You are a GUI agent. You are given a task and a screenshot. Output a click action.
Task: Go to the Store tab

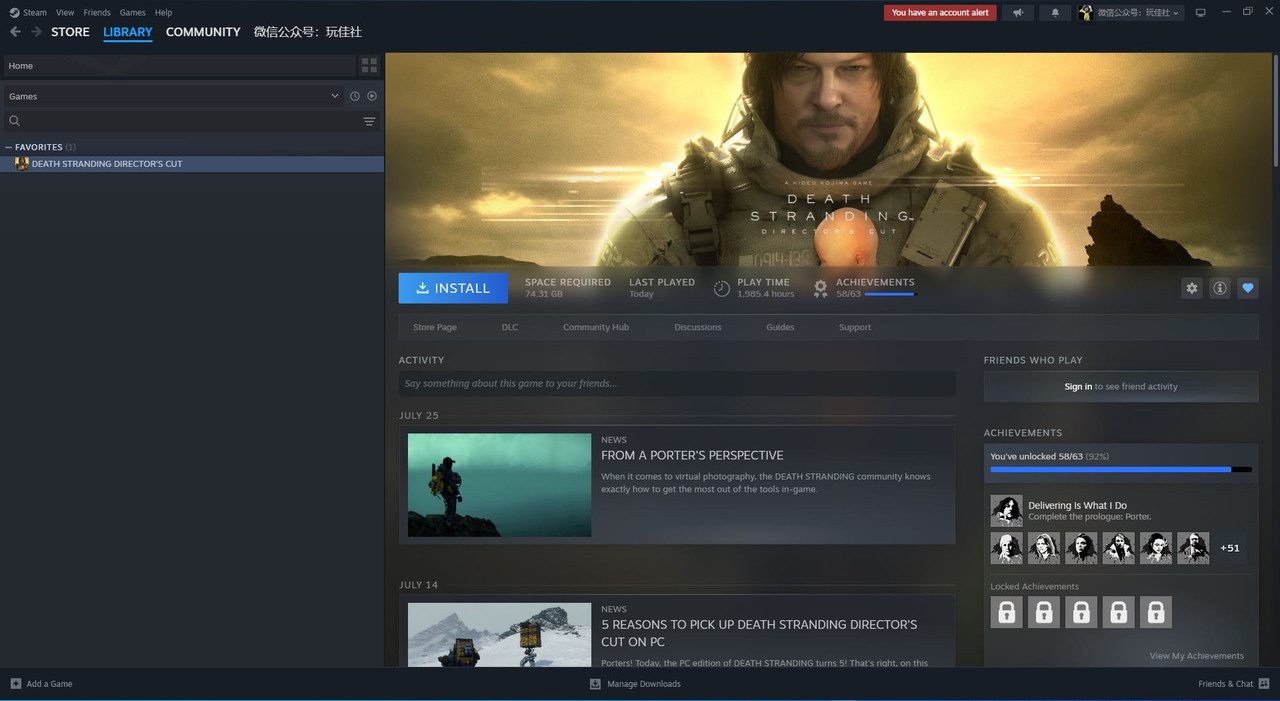(x=70, y=32)
